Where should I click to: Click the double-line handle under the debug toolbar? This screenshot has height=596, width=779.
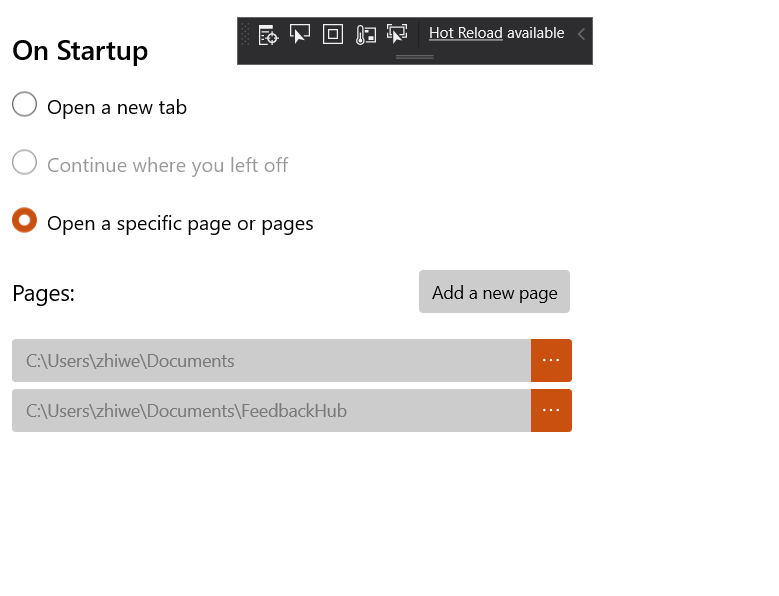coord(415,57)
